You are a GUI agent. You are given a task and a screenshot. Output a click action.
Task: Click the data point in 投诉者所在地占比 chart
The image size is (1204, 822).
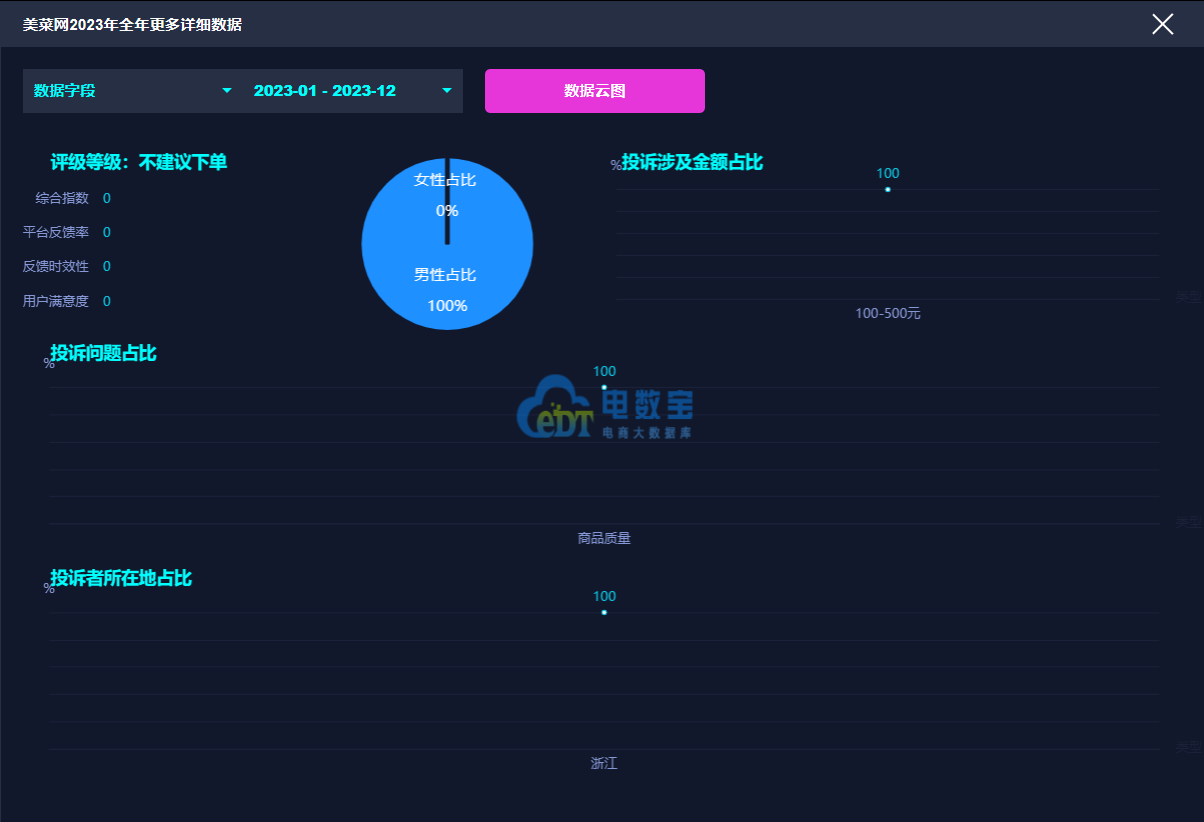click(x=604, y=612)
